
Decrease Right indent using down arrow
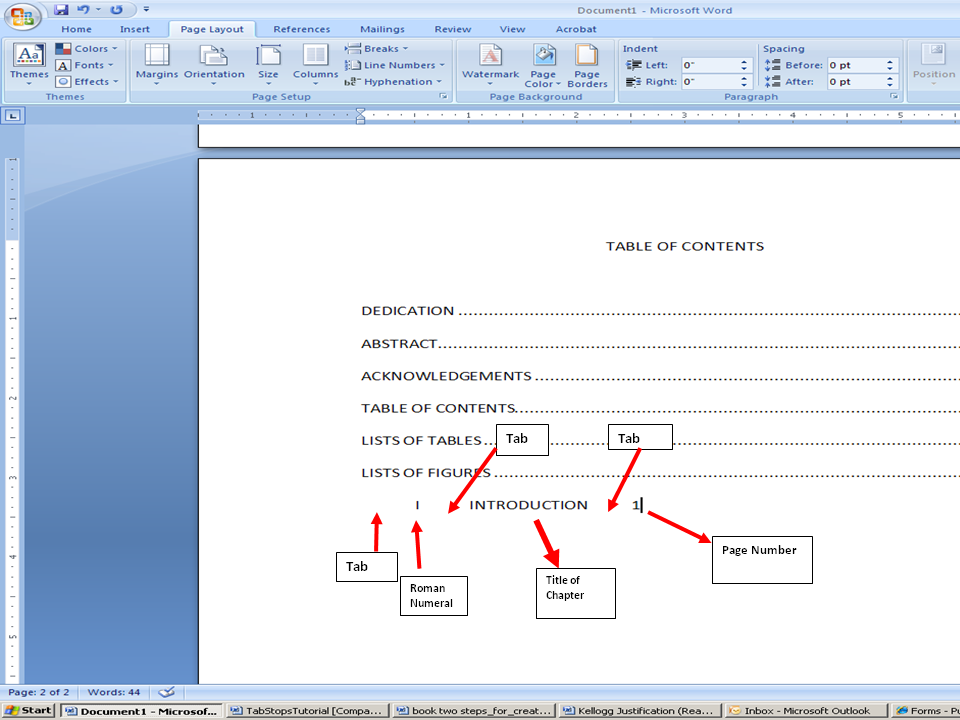coord(744,84)
